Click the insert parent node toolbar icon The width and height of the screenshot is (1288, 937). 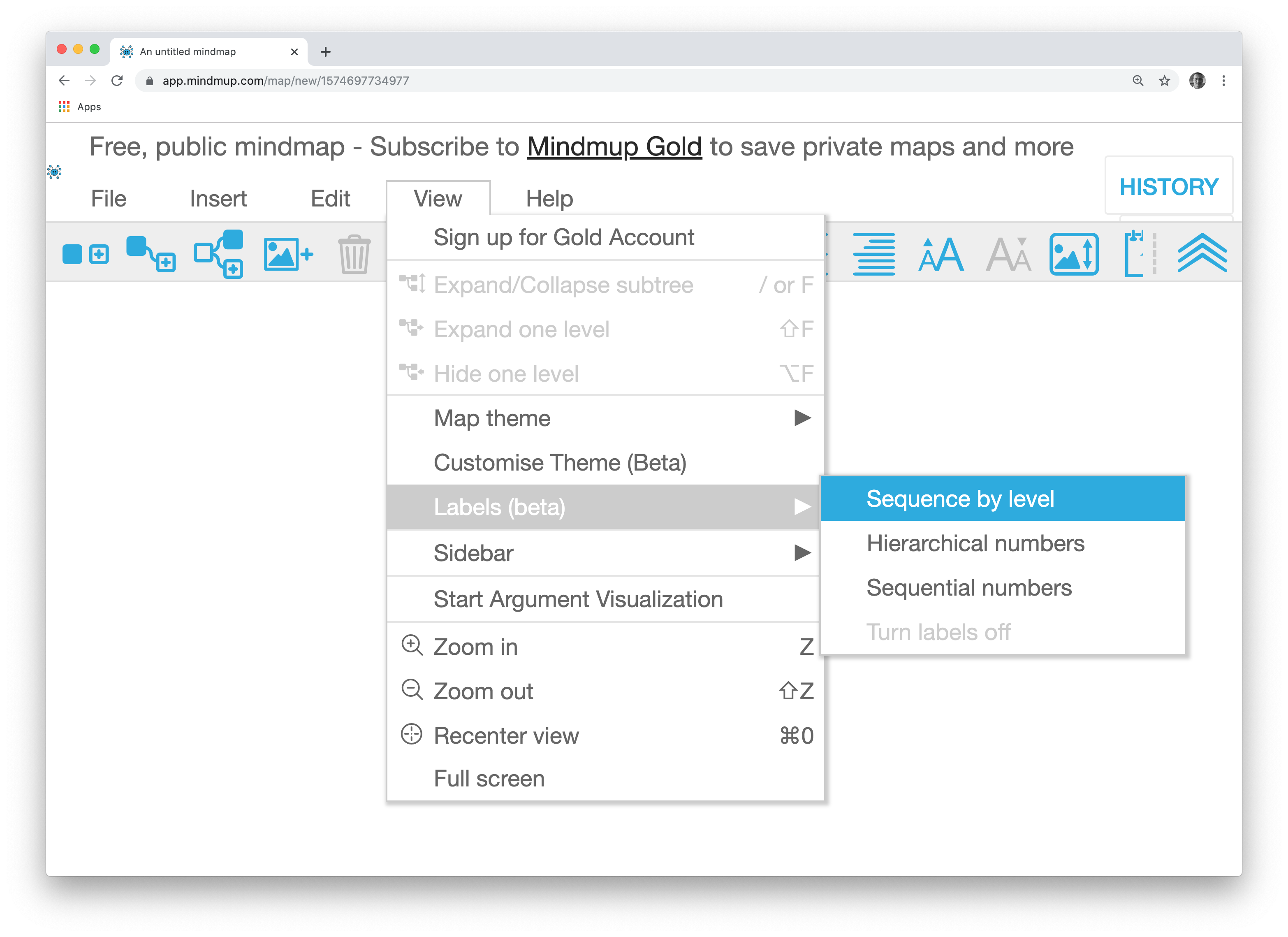(x=219, y=254)
